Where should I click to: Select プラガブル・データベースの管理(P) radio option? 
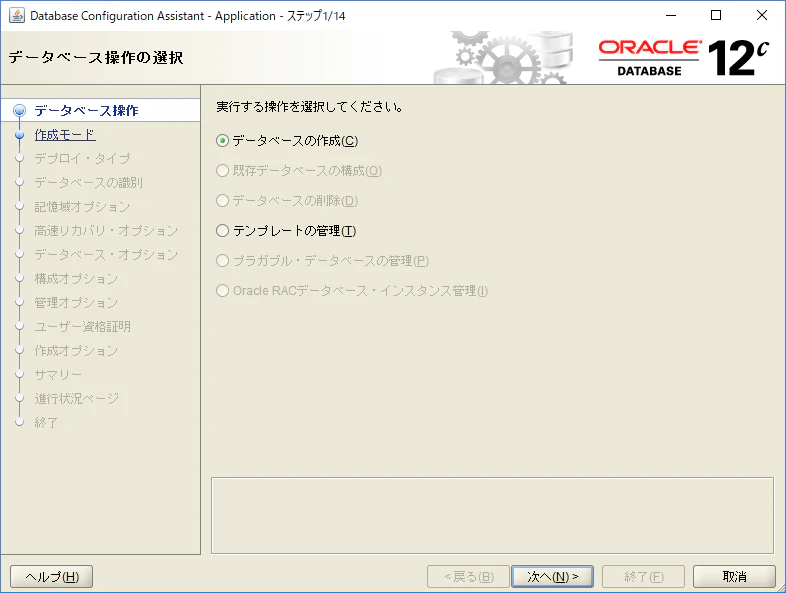(x=322, y=261)
